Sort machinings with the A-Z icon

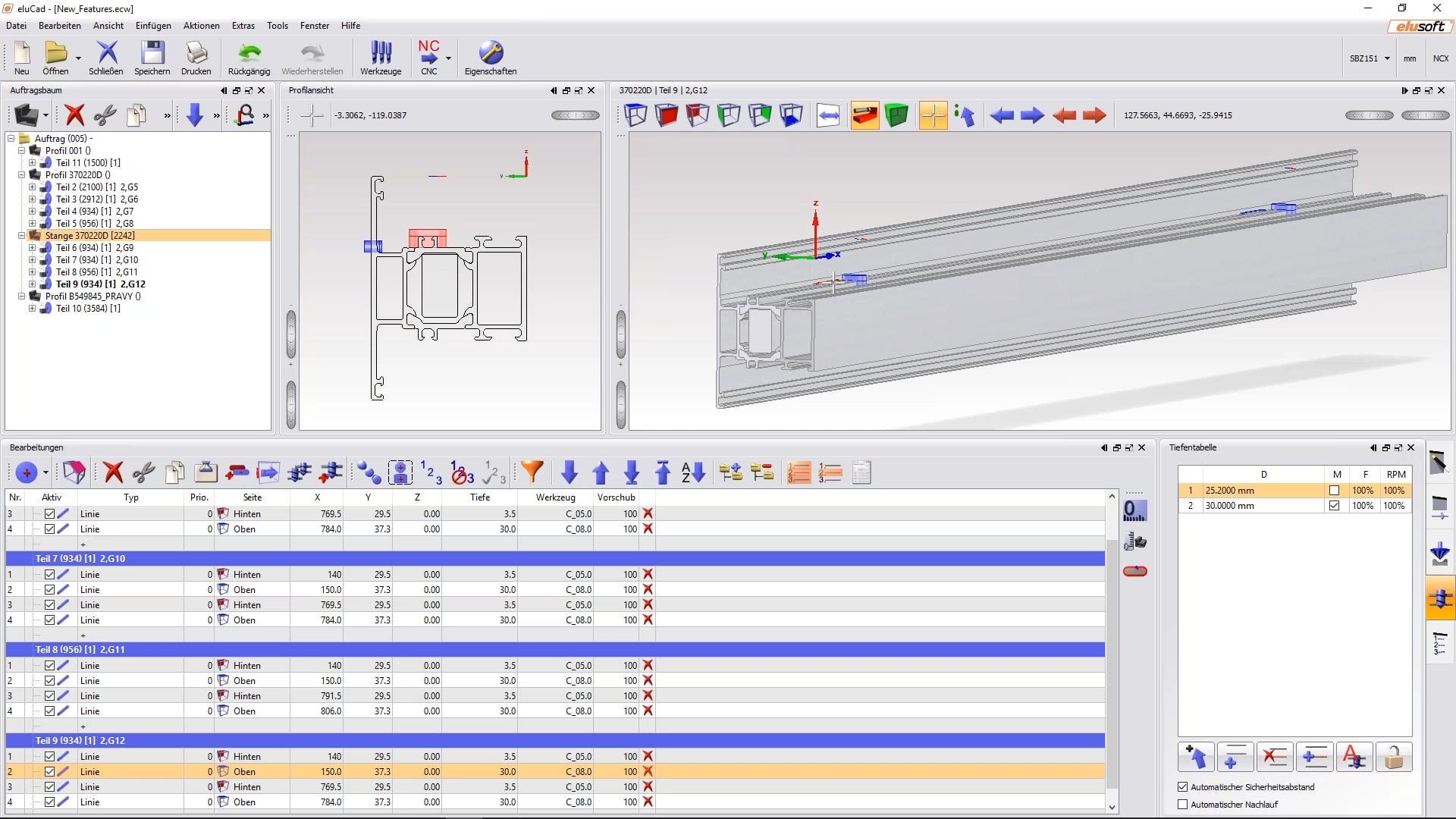(x=692, y=472)
